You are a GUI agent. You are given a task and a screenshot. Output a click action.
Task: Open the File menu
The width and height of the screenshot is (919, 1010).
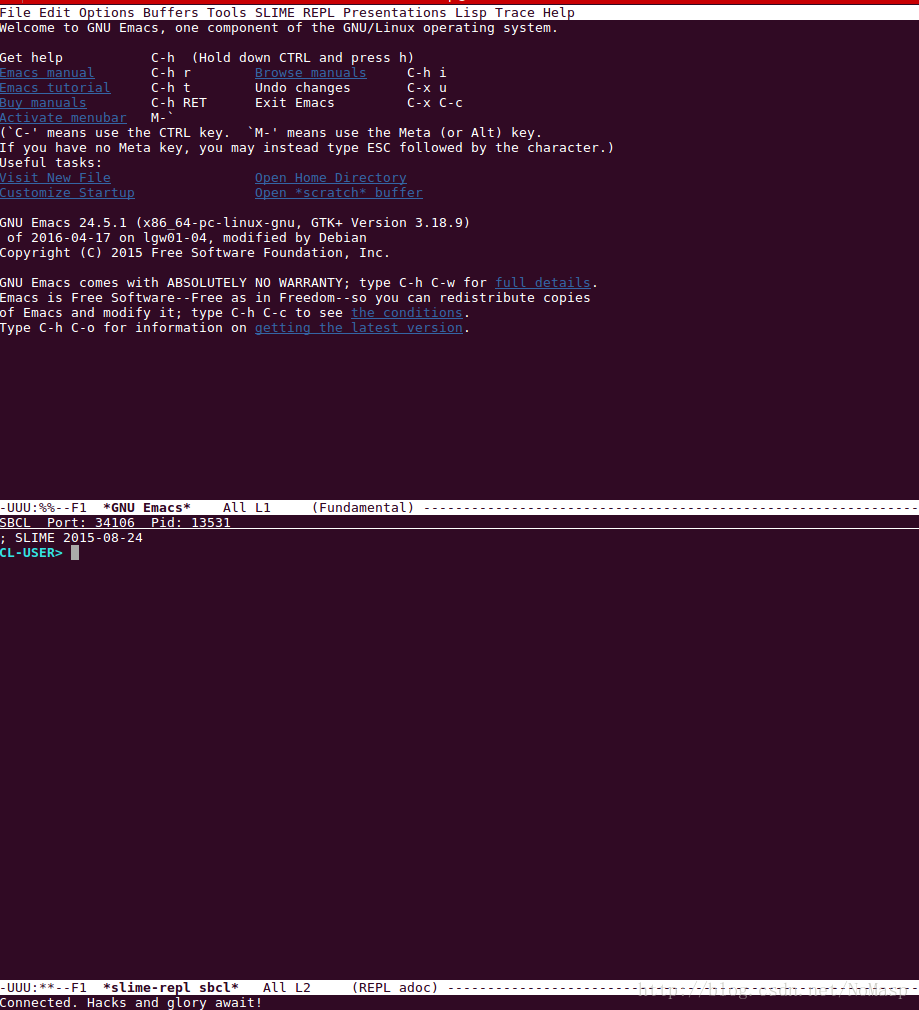[x=15, y=13]
